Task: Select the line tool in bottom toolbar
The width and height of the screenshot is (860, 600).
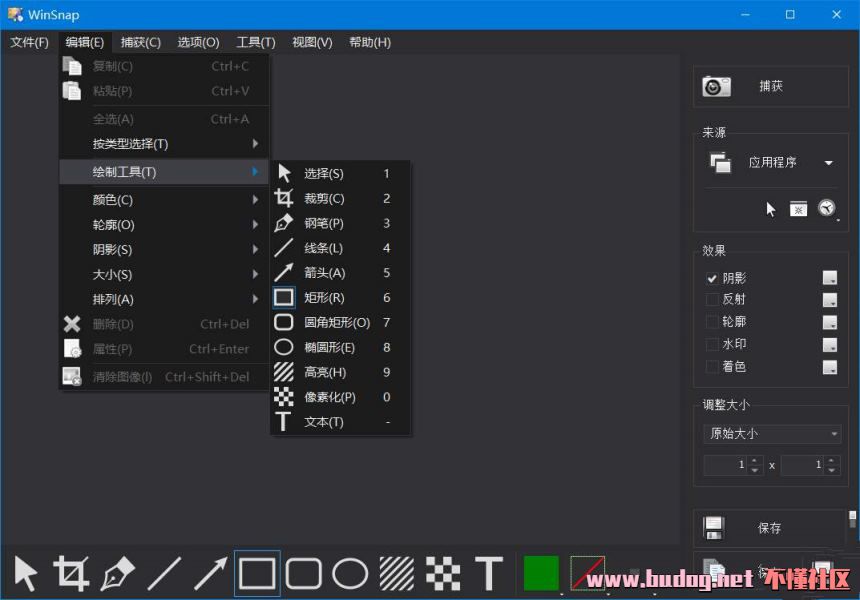Action: (165, 574)
